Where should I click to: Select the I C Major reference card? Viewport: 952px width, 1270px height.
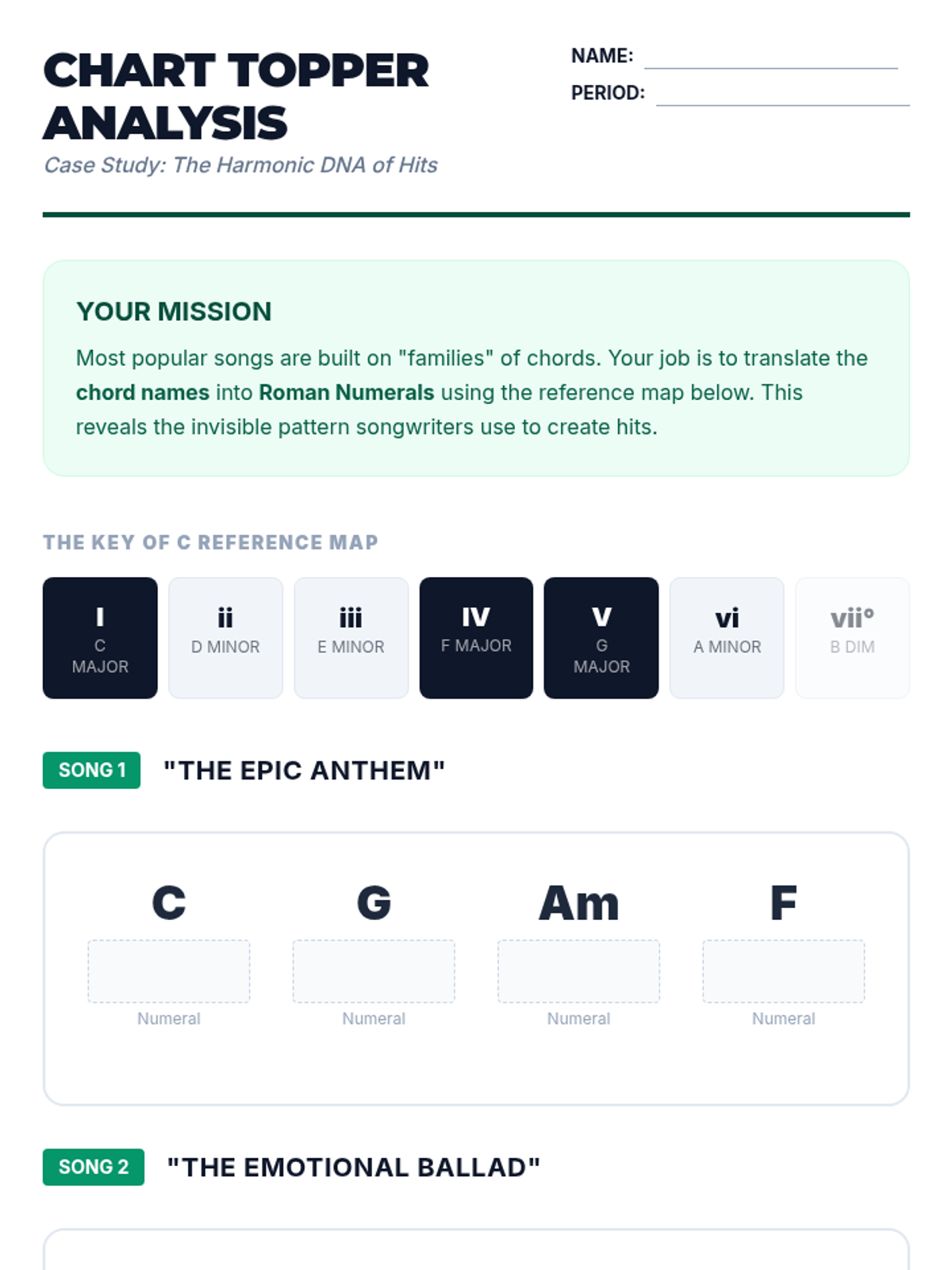[x=100, y=638]
